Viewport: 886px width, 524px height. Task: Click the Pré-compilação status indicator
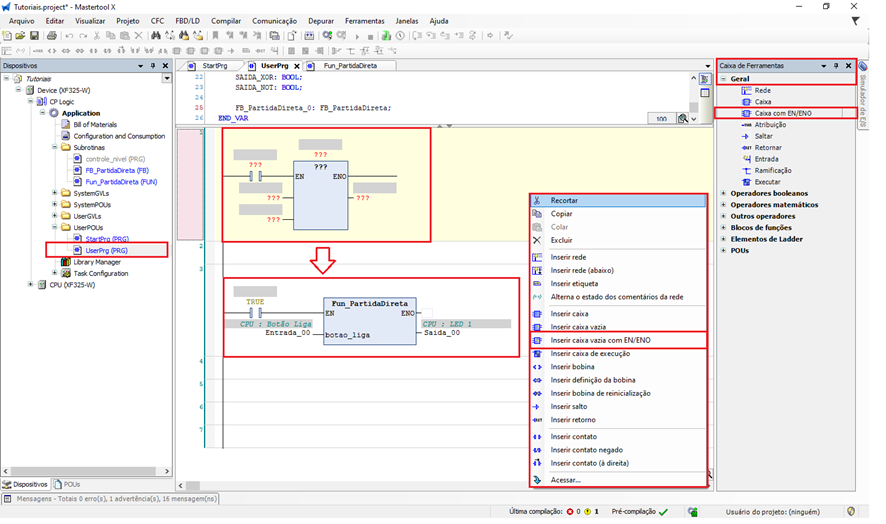[x=640, y=511]
